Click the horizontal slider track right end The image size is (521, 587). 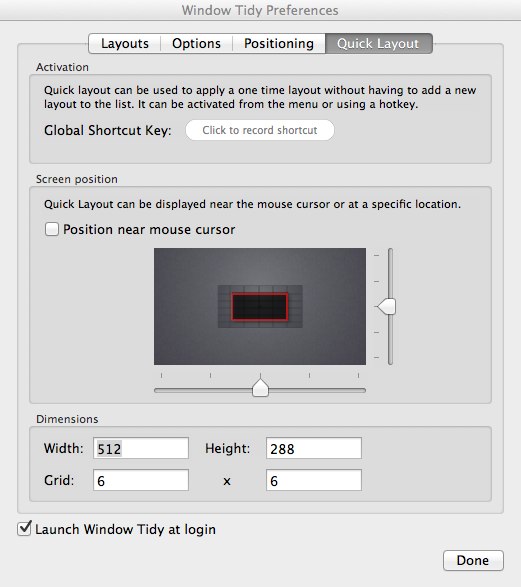[x=362, y=390]
